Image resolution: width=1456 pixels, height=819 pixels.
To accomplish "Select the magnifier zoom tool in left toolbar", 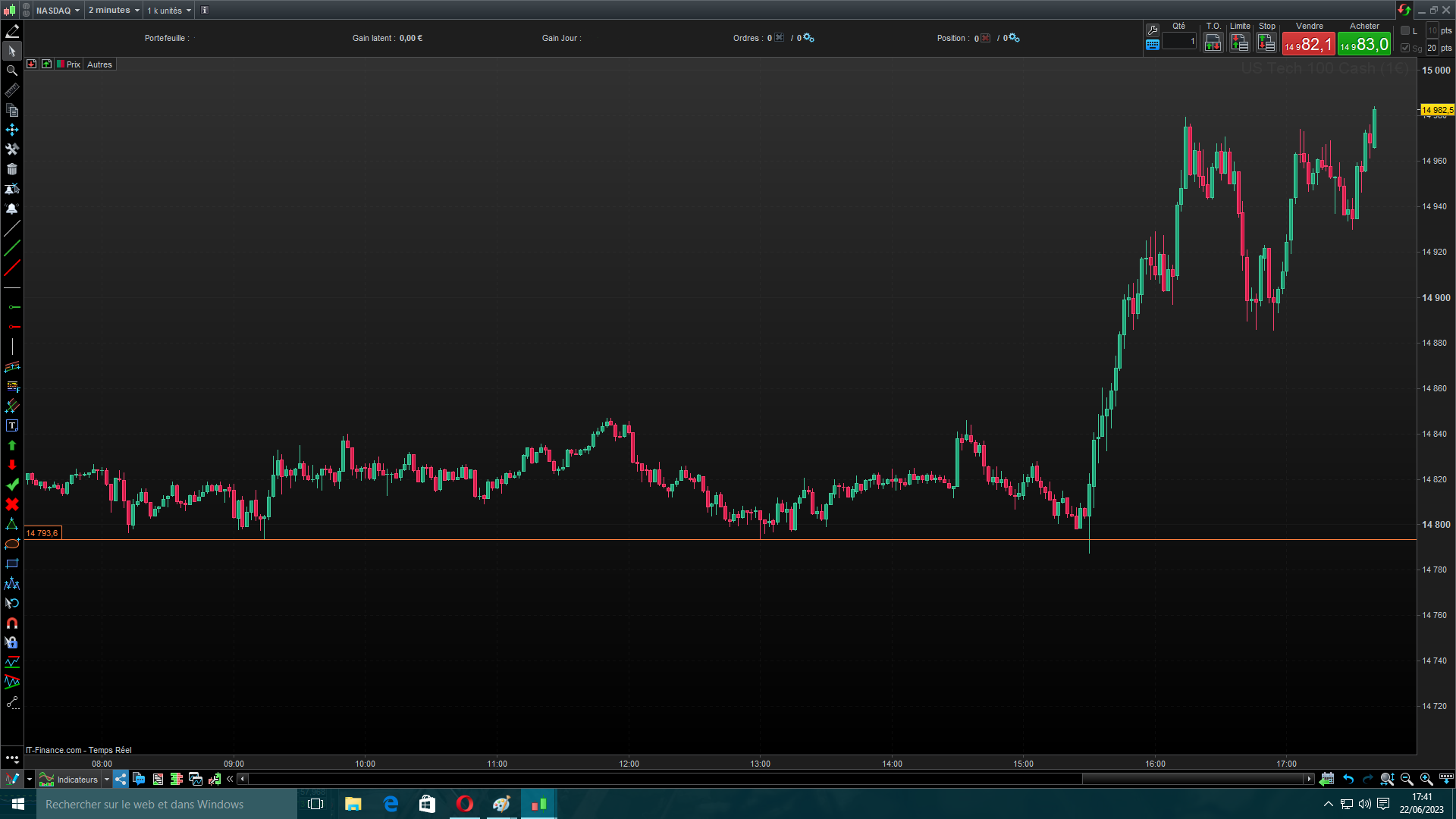I will 12,71.
